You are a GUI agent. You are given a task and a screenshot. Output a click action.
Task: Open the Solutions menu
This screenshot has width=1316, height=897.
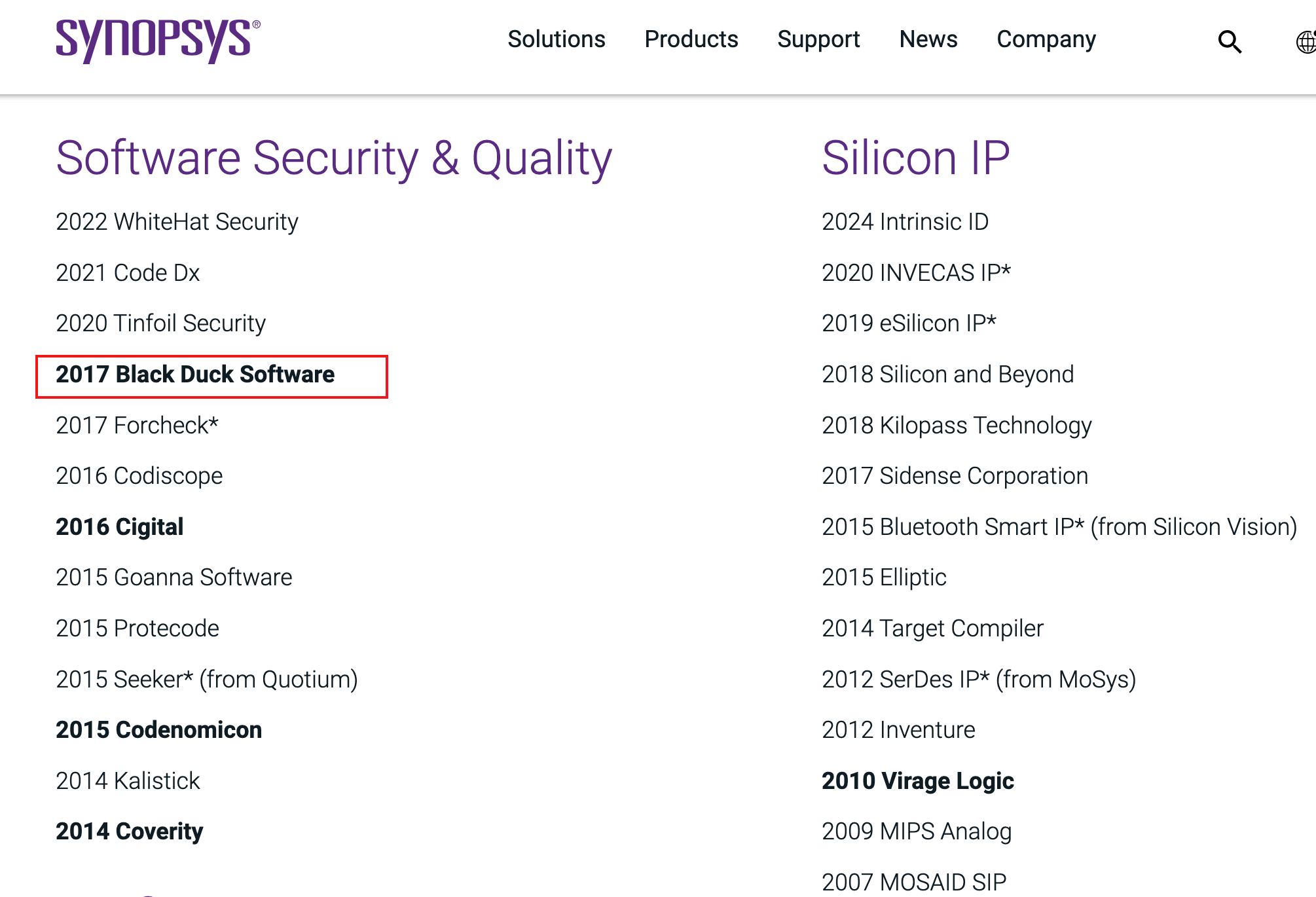point(556,39)
